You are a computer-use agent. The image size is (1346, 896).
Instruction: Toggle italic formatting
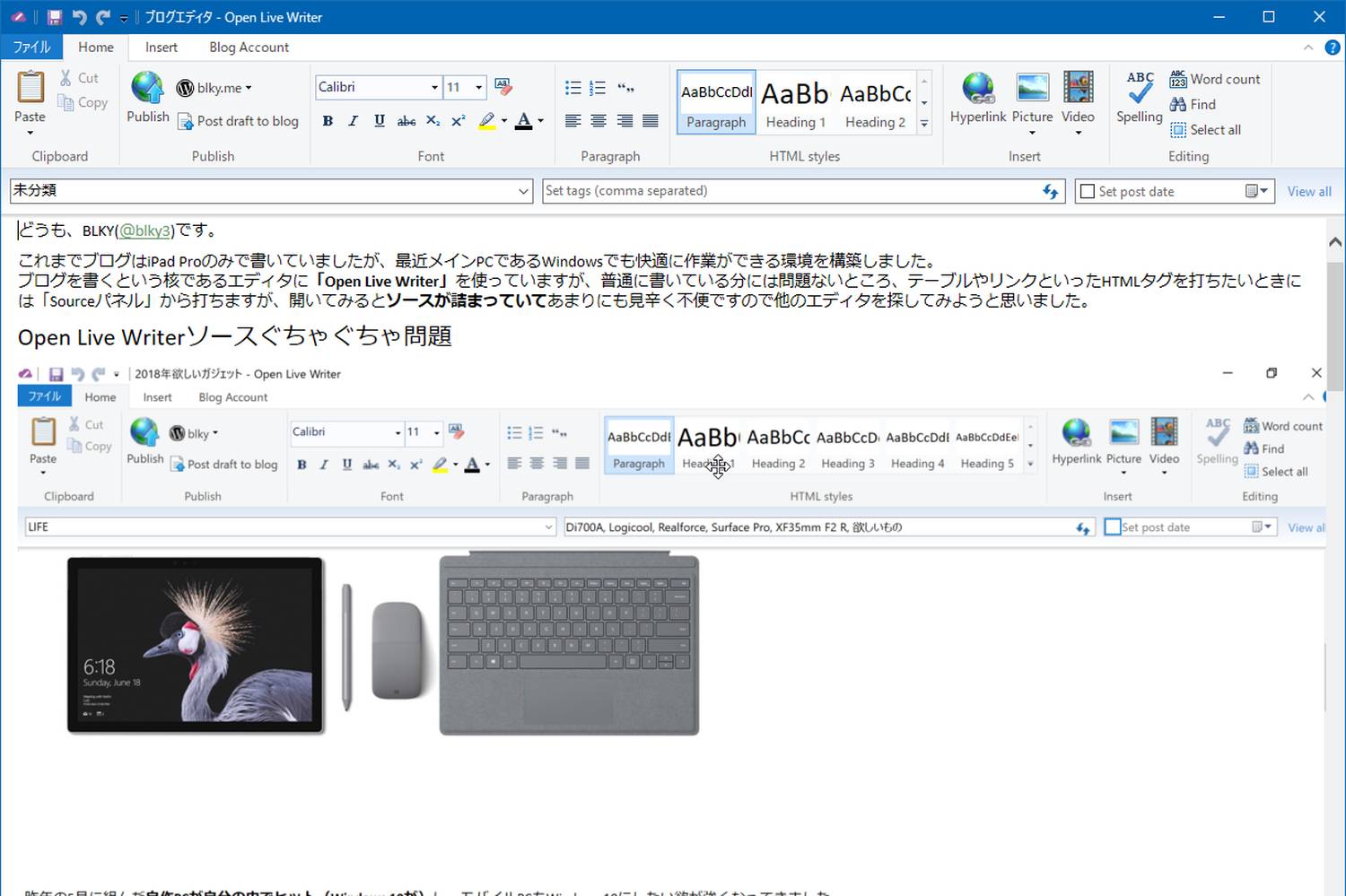(x=353, y=120)
